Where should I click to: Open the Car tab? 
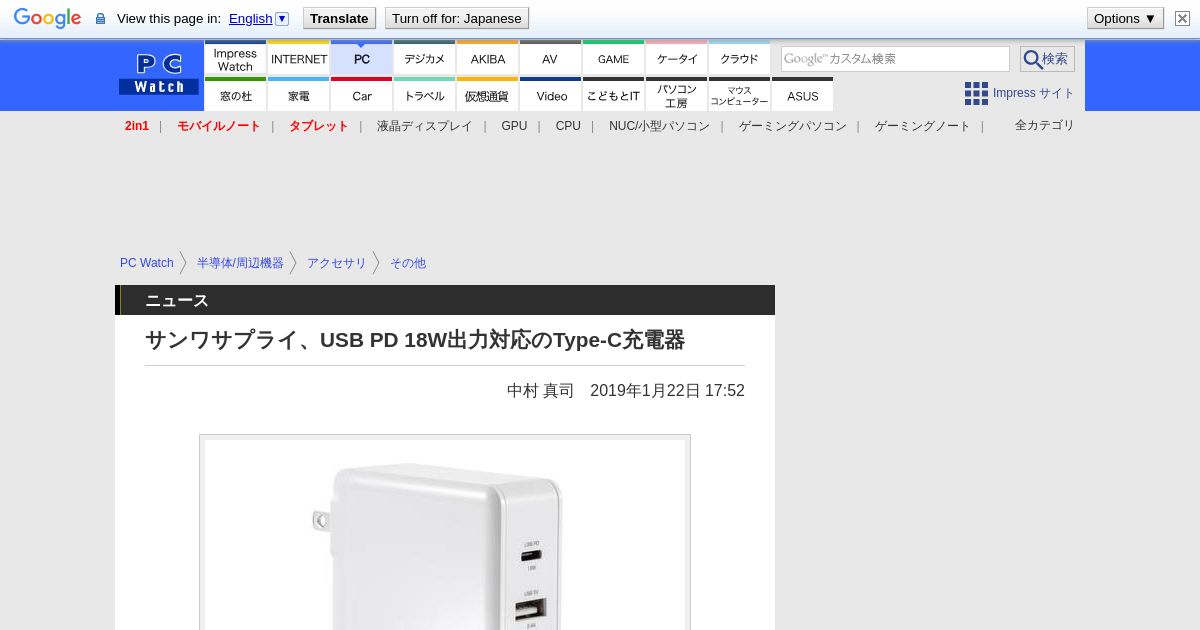361,95
